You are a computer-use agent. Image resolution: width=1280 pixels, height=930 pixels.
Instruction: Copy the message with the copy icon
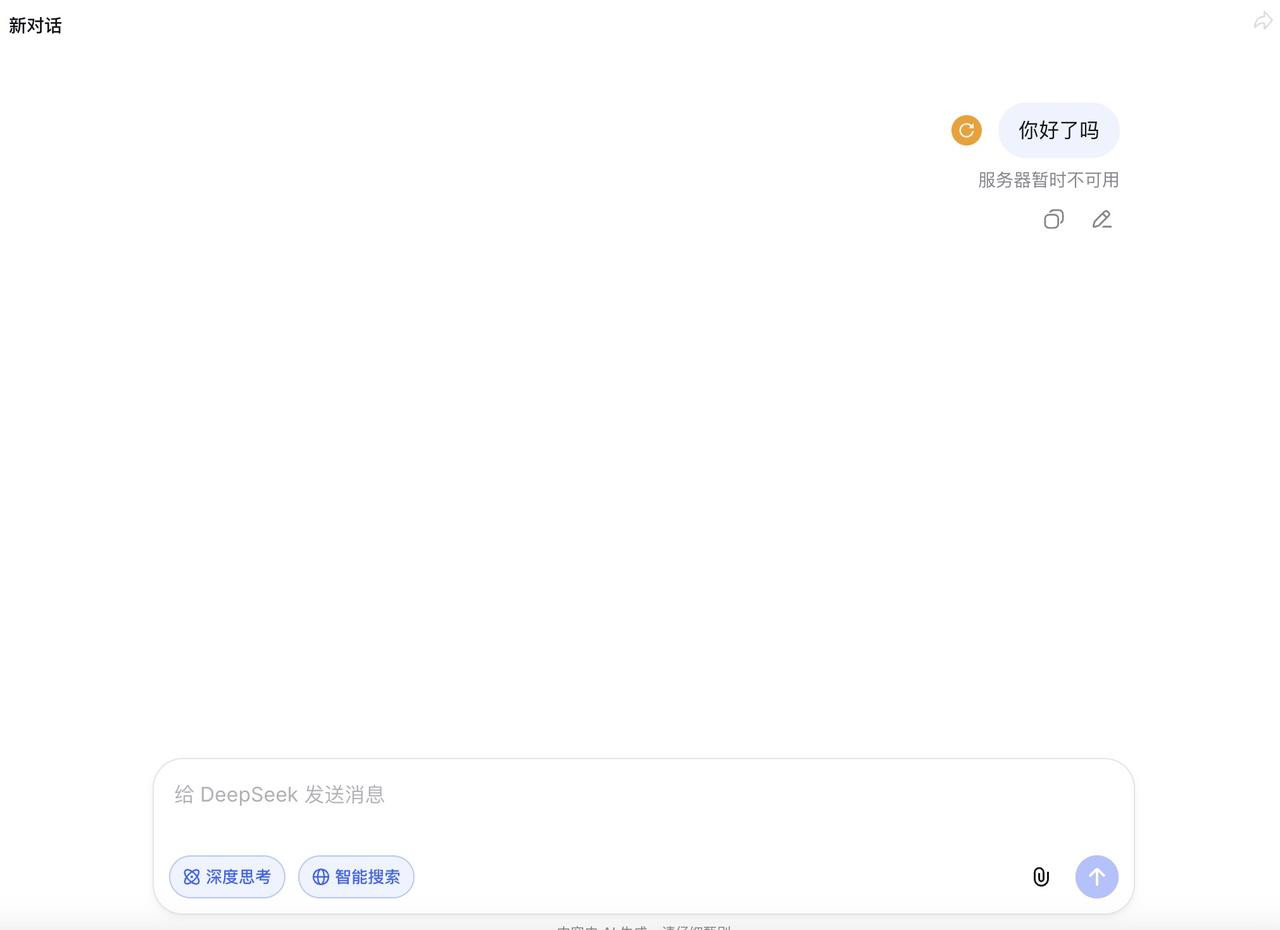click(x=1053, y=219)
